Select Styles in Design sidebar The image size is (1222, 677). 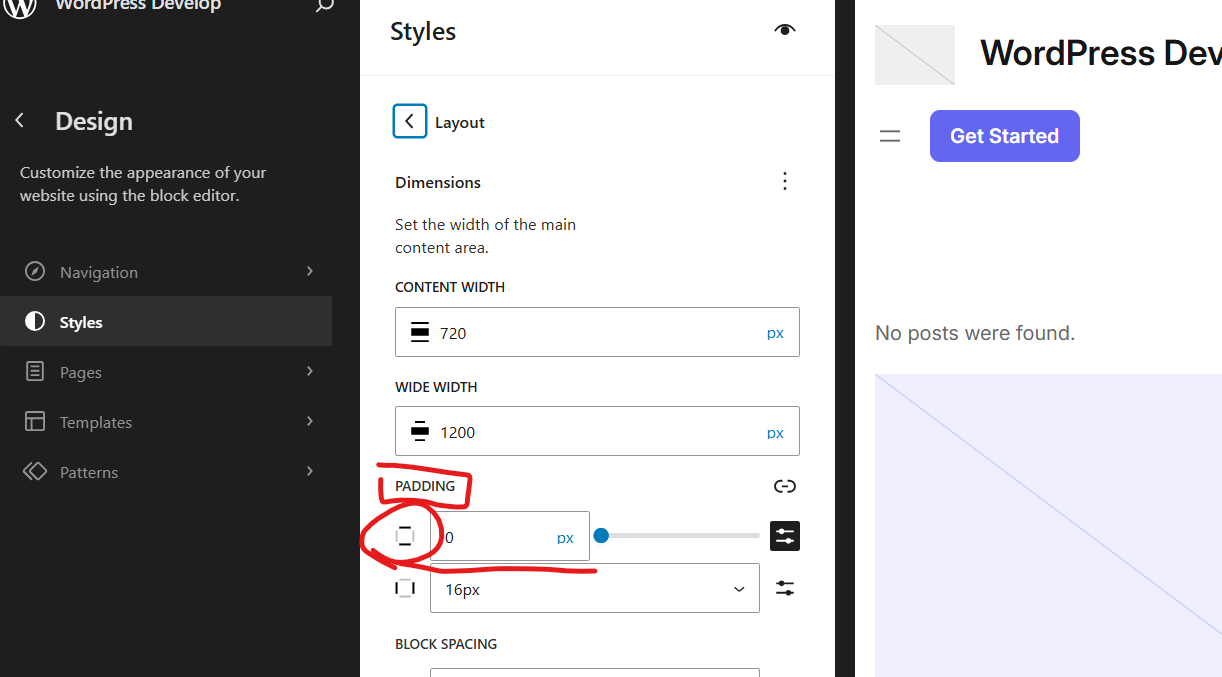(x=166, y=322)
